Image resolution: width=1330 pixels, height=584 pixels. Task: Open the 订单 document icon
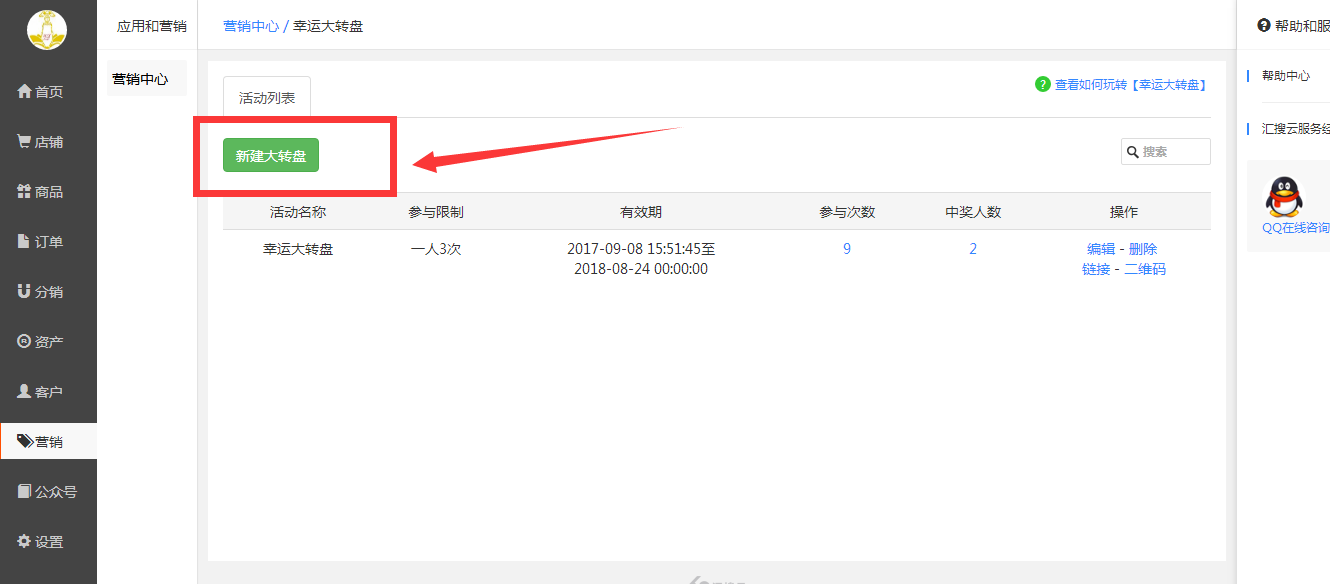25,242
